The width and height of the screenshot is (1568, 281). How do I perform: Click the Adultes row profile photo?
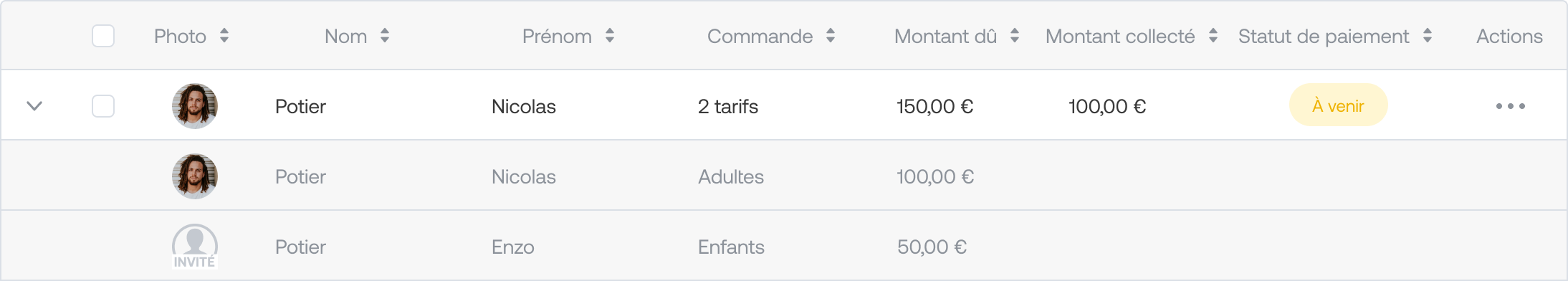(195, 176)
